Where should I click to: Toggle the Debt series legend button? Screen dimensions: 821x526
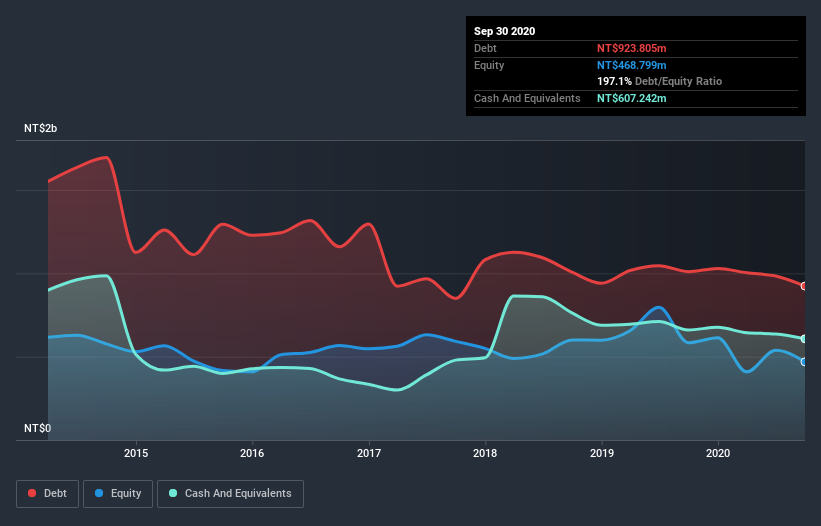(x=47, y=494)
